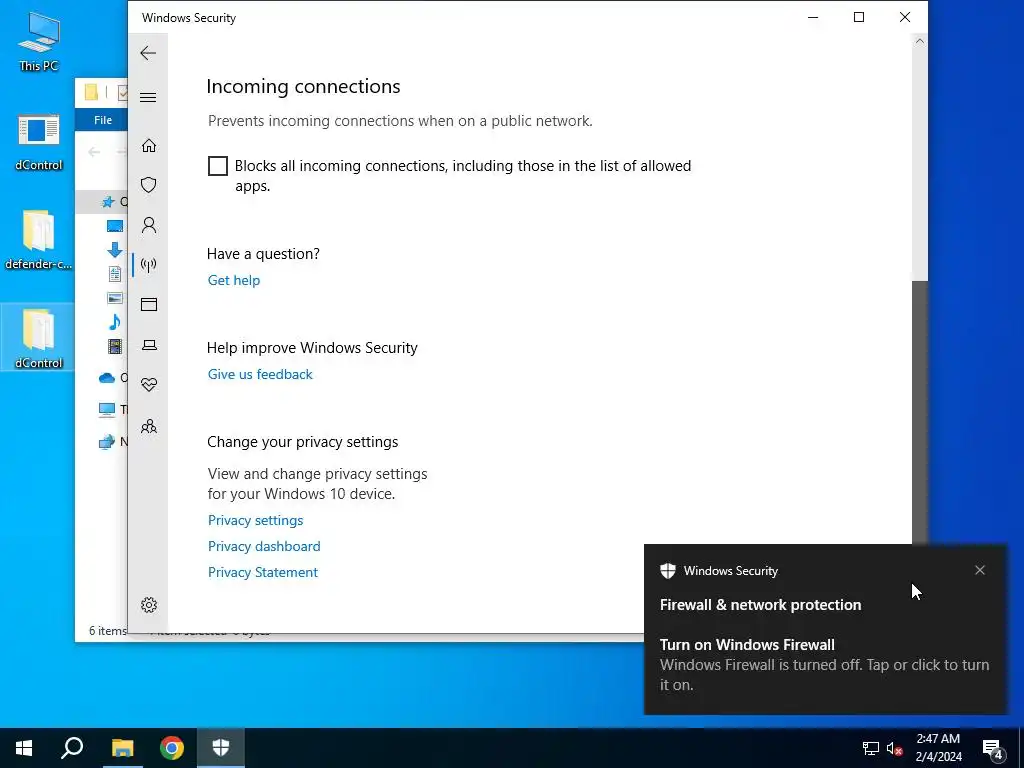This screenshot has width=1024, height=768.
Task: Open the Privacy Statement link
Action: [x=263, y=573]
